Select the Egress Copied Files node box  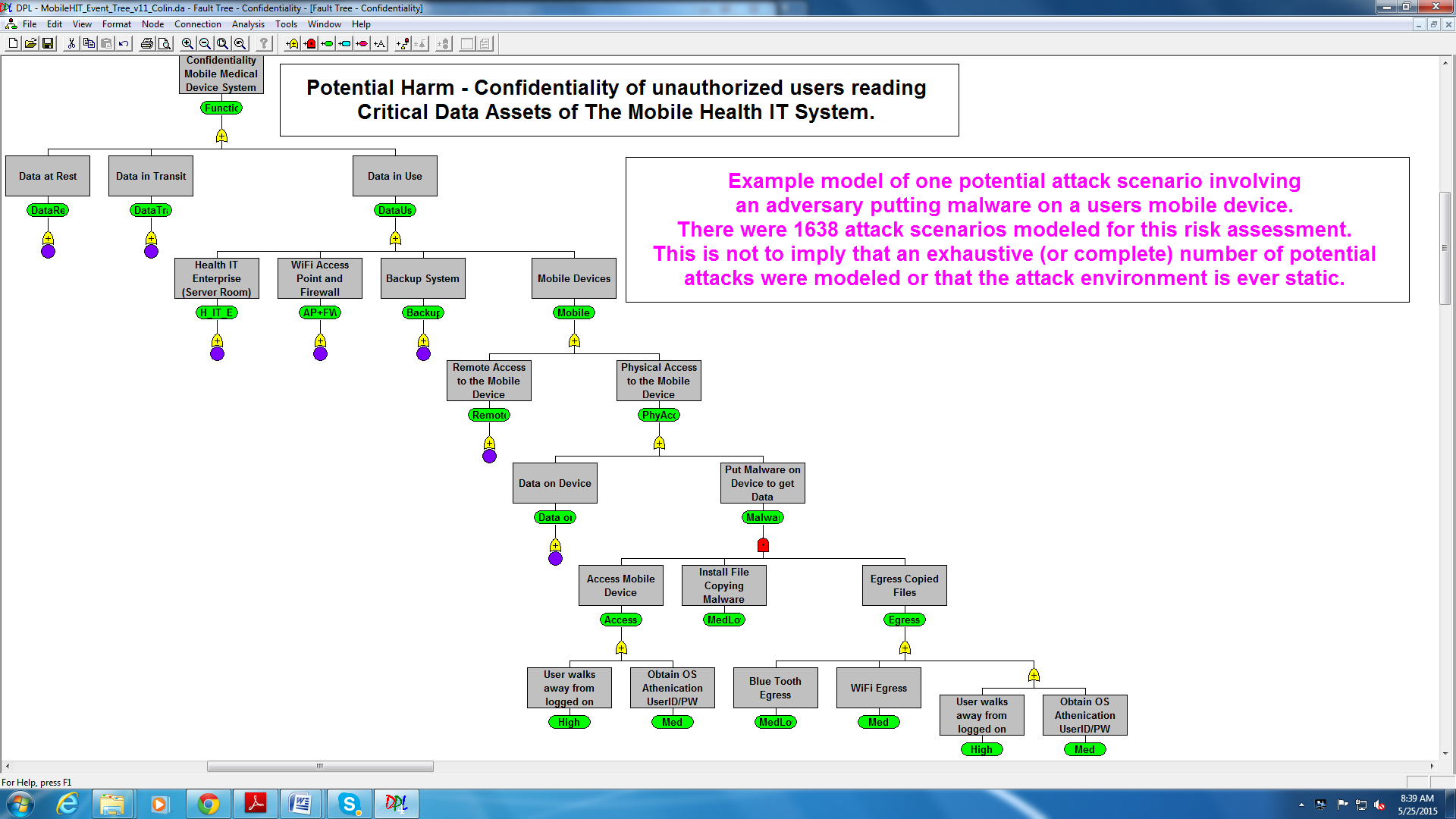(904, 585)
